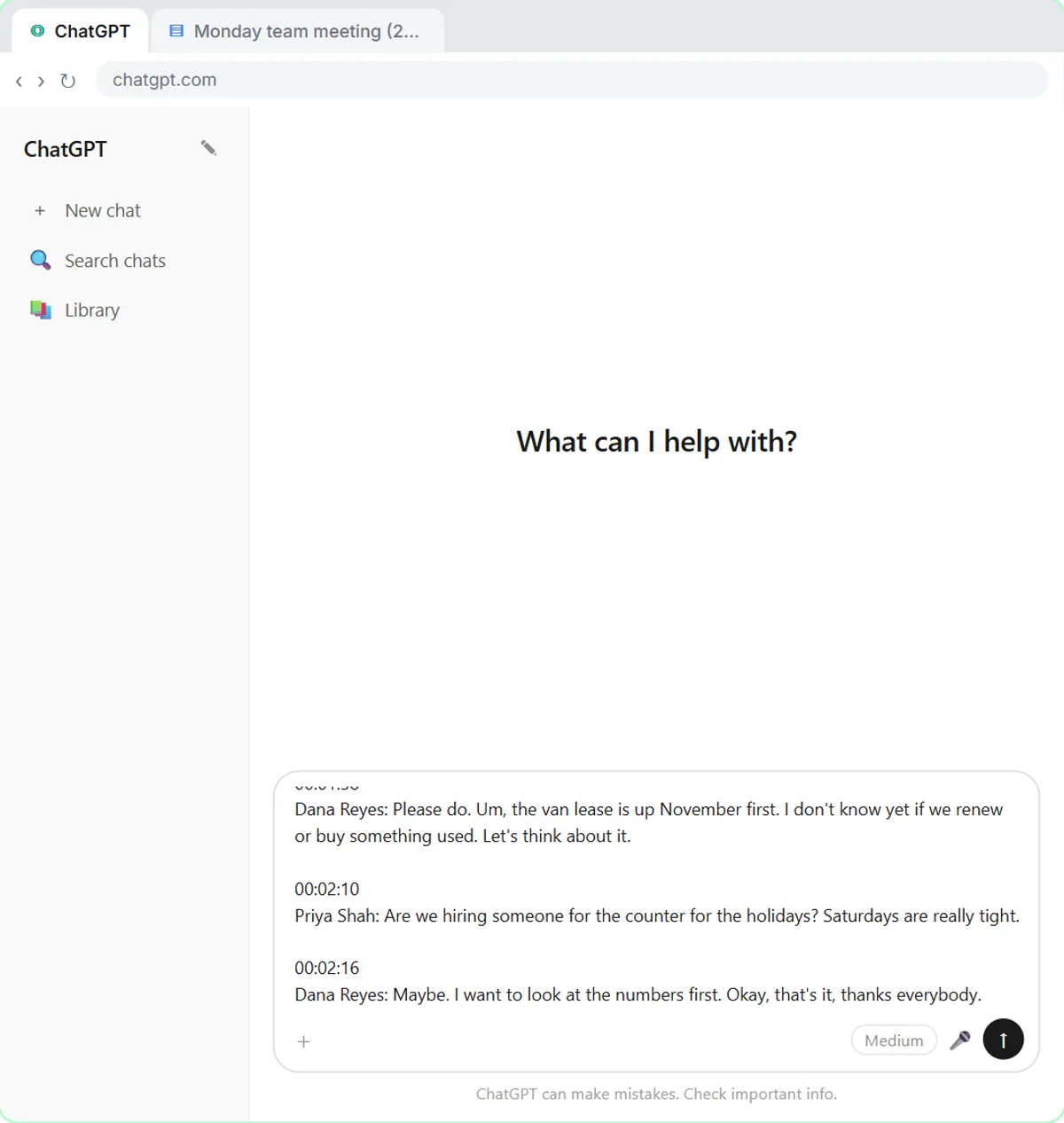
Task: Click the 00:02:16 timestamp in the composer
Action: click(x=327, y=968)
